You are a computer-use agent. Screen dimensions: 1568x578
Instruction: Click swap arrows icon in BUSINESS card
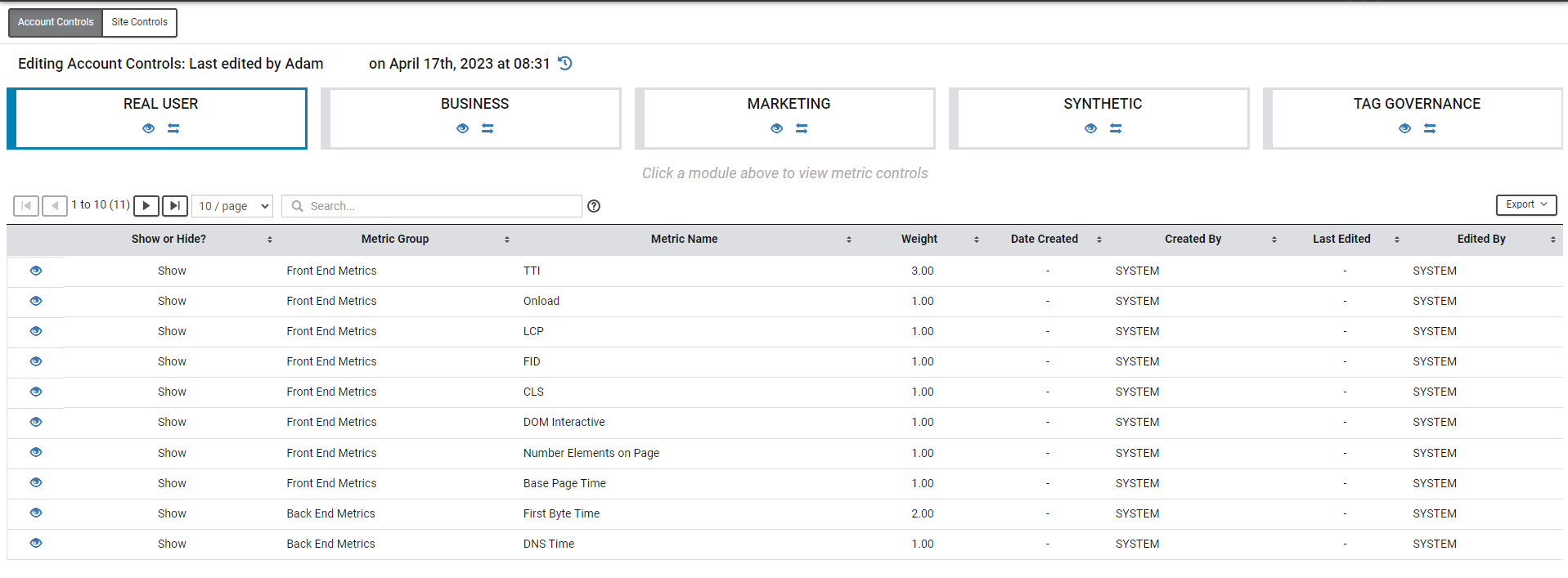pos(487,128)
